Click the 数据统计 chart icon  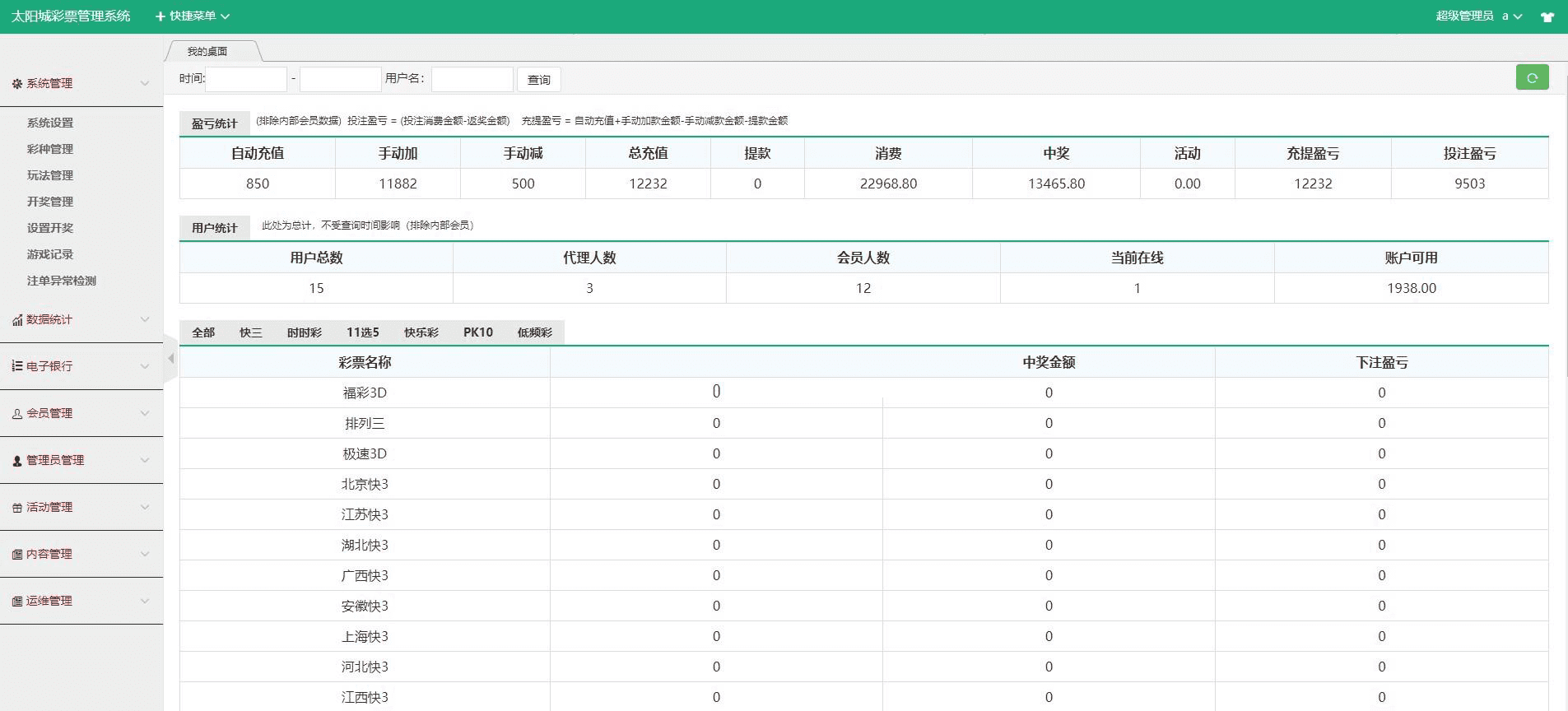16,320
